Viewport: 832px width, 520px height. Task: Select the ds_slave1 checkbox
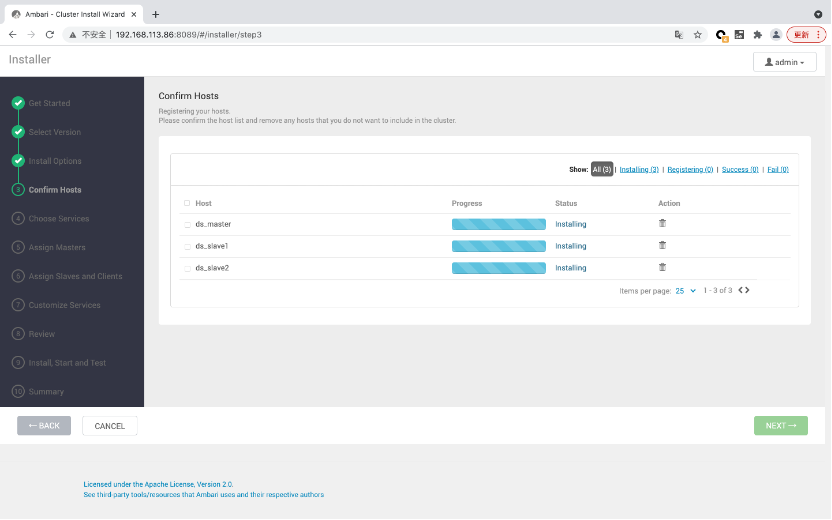coord(187,247)
